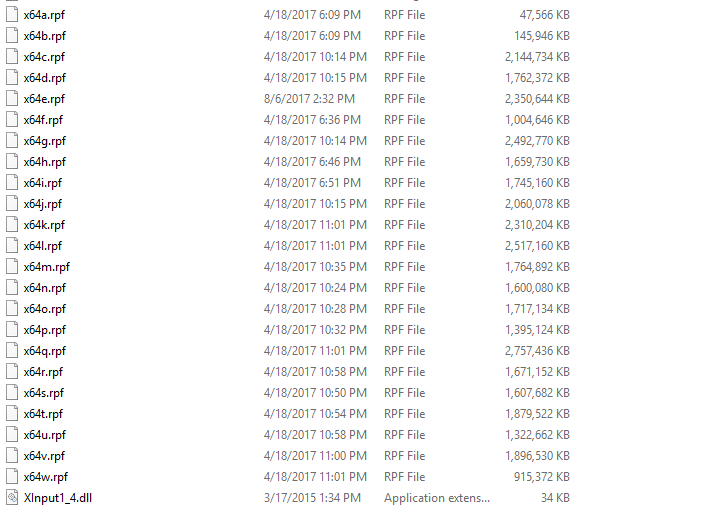Select the icon next to x64m.rpf
The height and width of the screenshot is (515, 711).
(x=12, y=267)
